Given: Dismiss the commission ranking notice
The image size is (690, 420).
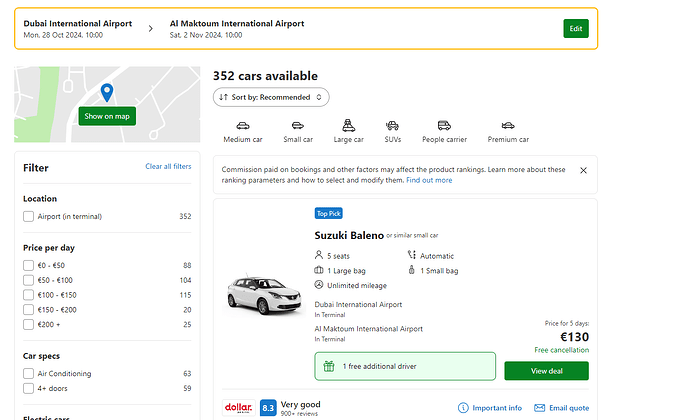Looking at the screenshot, I should click(584, 170).
